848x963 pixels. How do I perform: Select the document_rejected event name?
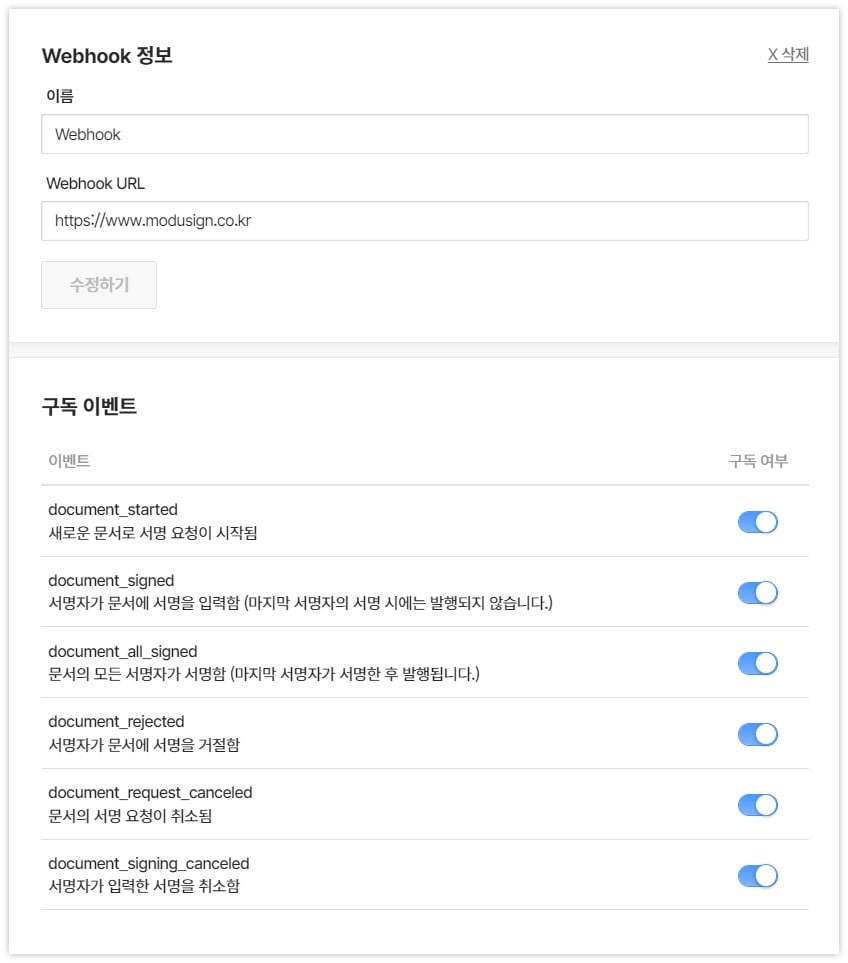click(116, 721)
